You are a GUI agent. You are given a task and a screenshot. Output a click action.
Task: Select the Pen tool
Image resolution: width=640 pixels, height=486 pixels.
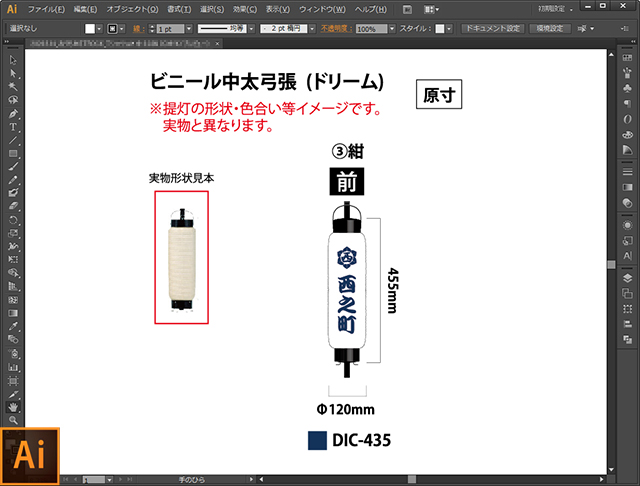tap(13, 114)
